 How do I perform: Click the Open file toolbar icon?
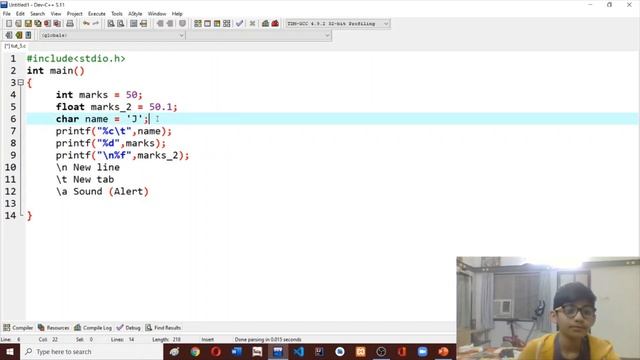[18, 24]
